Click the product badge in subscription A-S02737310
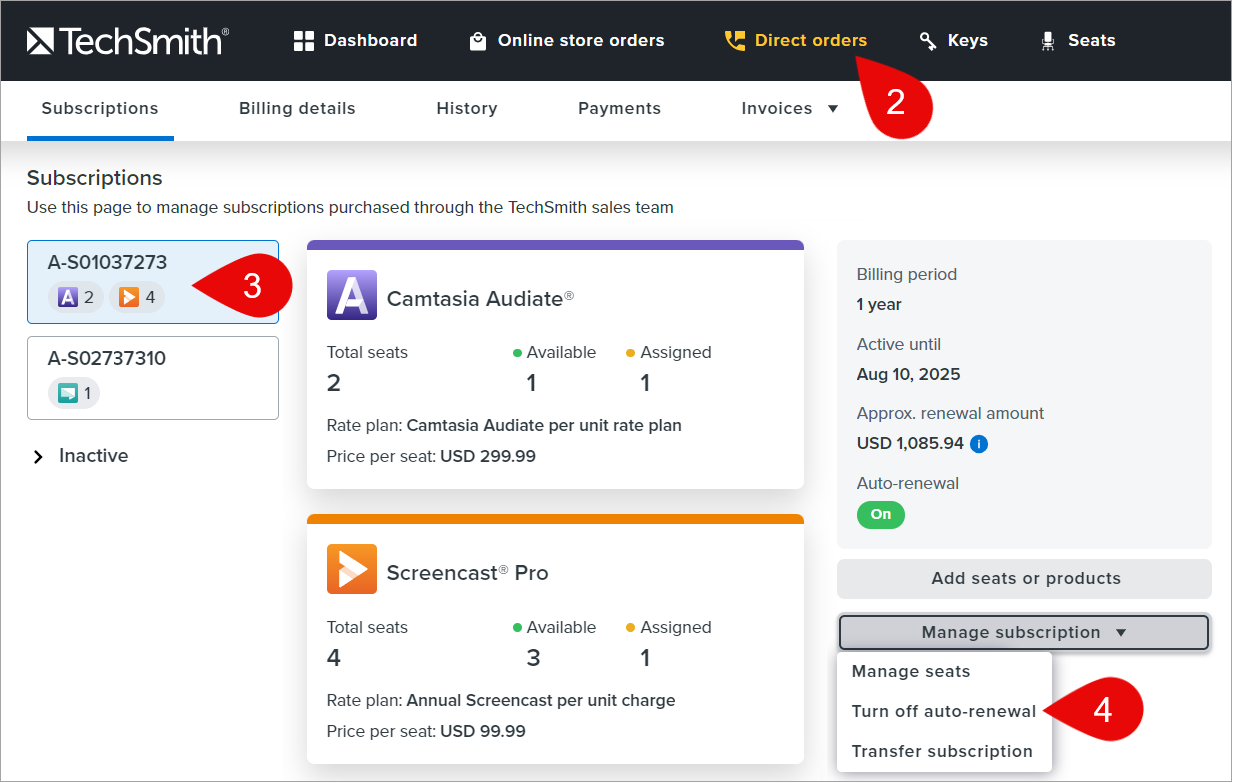 (x=74, y=393)
